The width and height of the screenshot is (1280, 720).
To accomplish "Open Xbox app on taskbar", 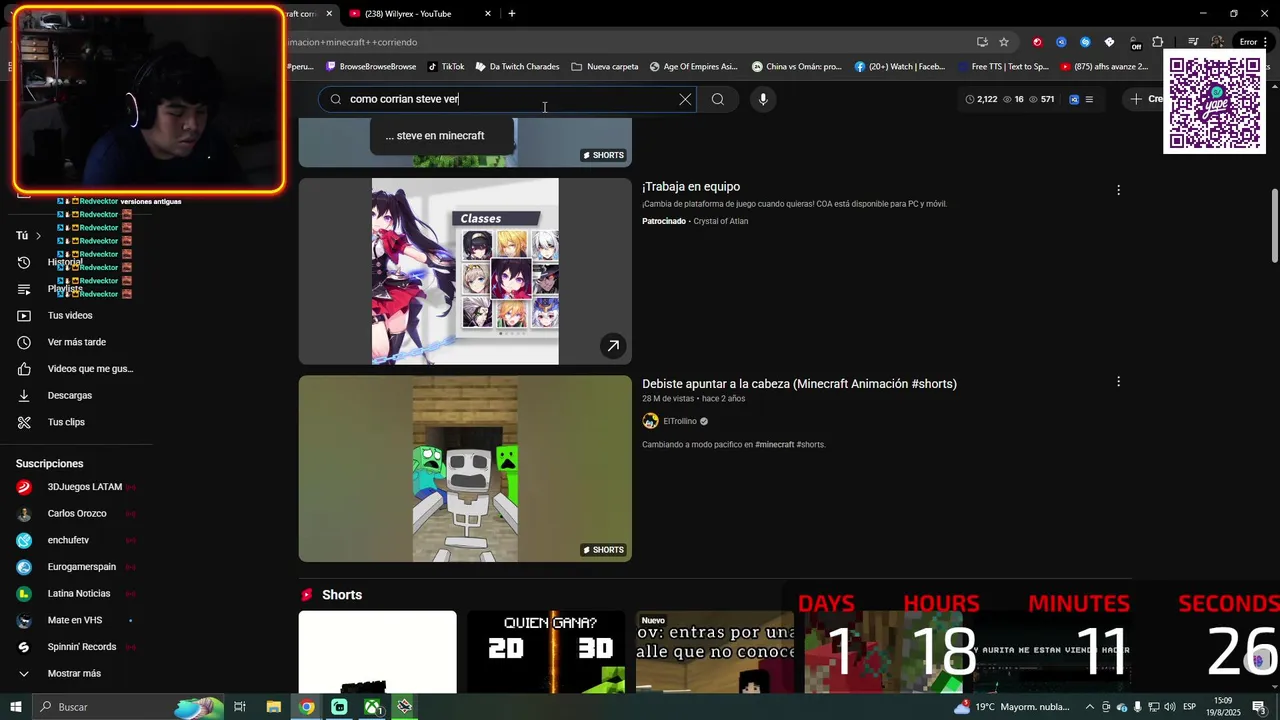I will pyautogui.click(x=372, y=707).
